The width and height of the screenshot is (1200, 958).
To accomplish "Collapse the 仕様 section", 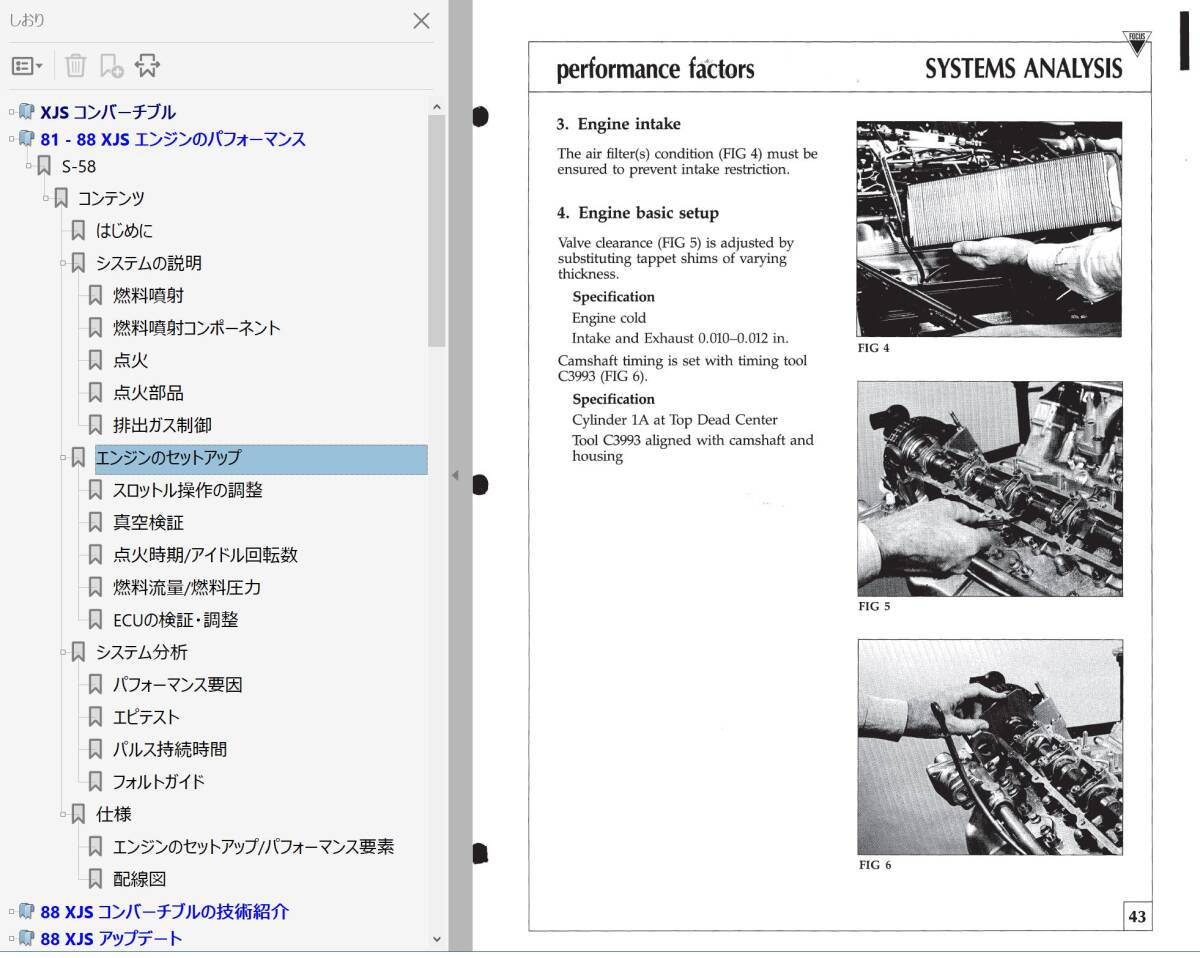I will (x=63, y=815).
